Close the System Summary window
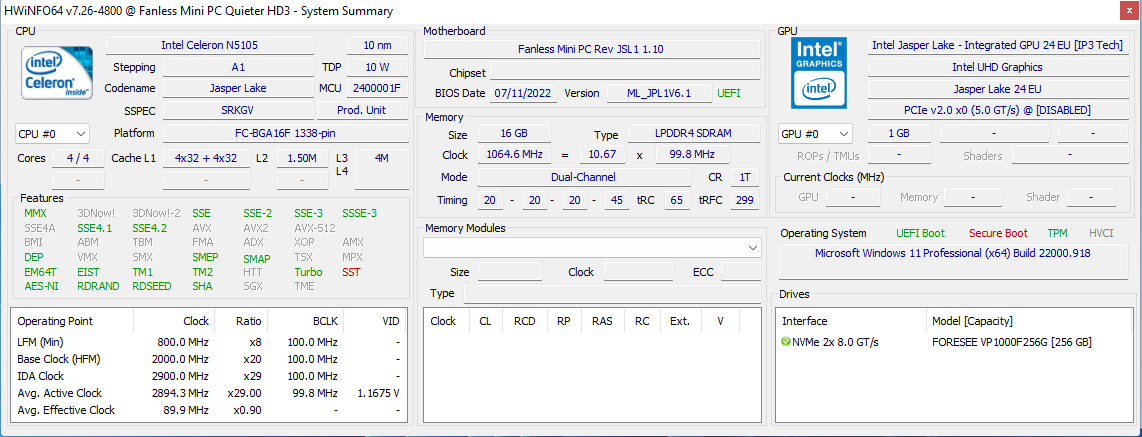Viewport: 1142px width, 437px height. click(1130, 10)
